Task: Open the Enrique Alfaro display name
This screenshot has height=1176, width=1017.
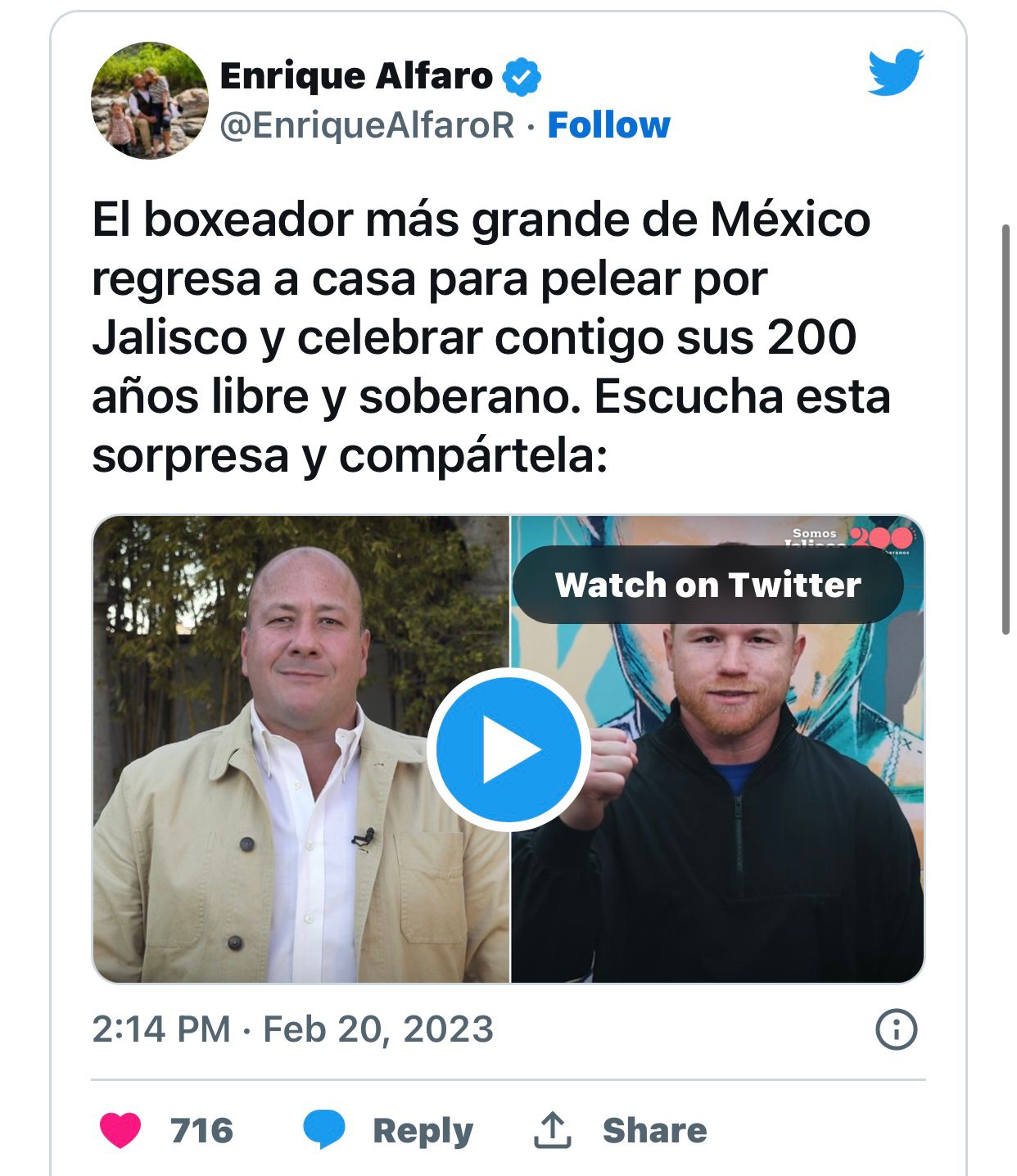Action: [x=356, y=77]
